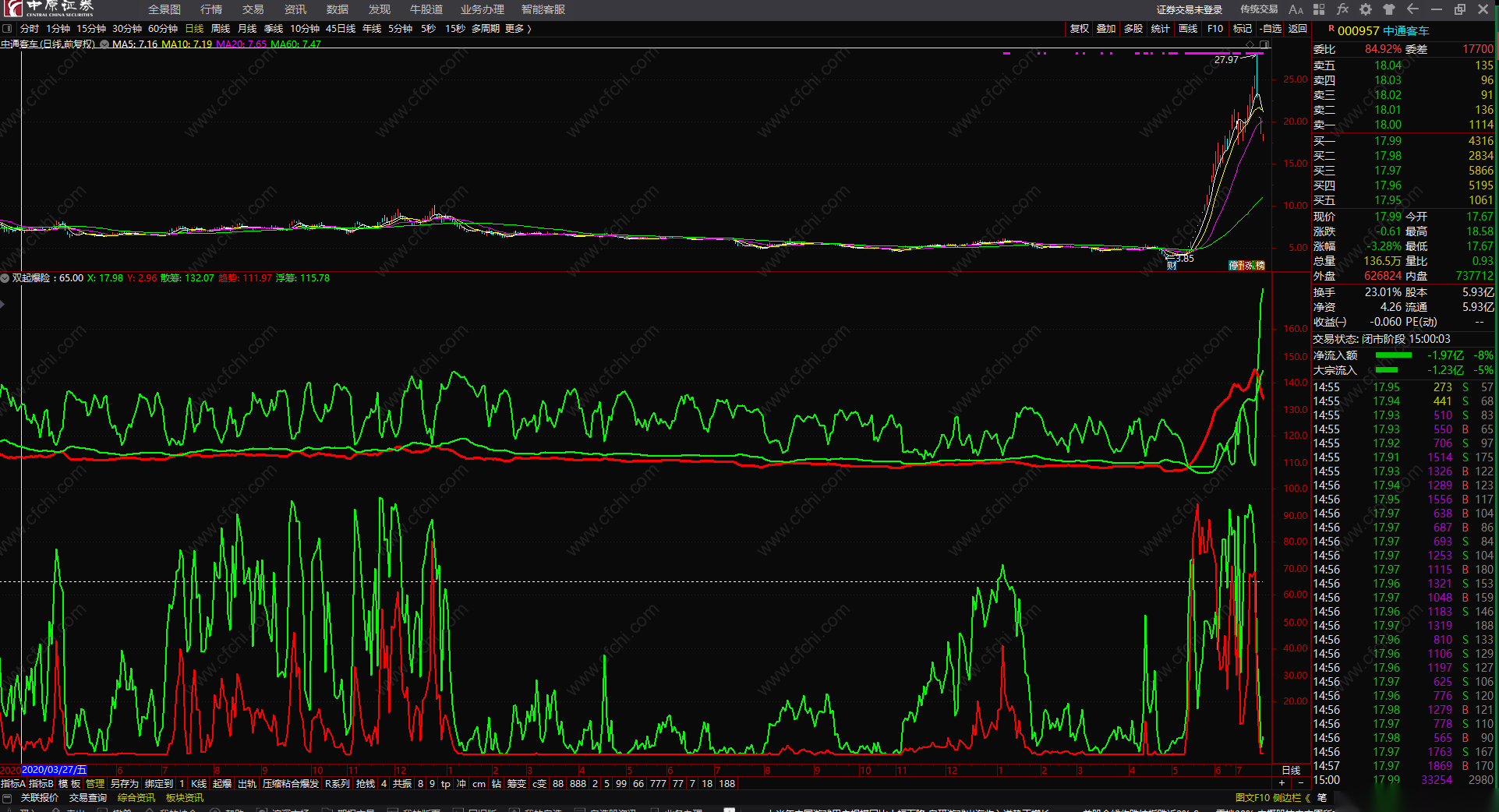The width and height of the screenshot is (1499, 812).
Task: Open the 智能客服 menu
Action: pyautogui.click(x=543, y=9)
